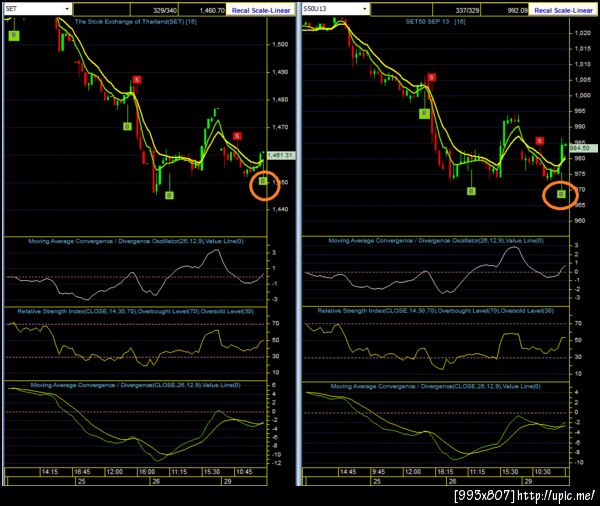Viewport: 600px width, 506px height.
Task: Click the MACD(CLOSE,26,12,9) title in S50U13 panel
Action: 435,386
